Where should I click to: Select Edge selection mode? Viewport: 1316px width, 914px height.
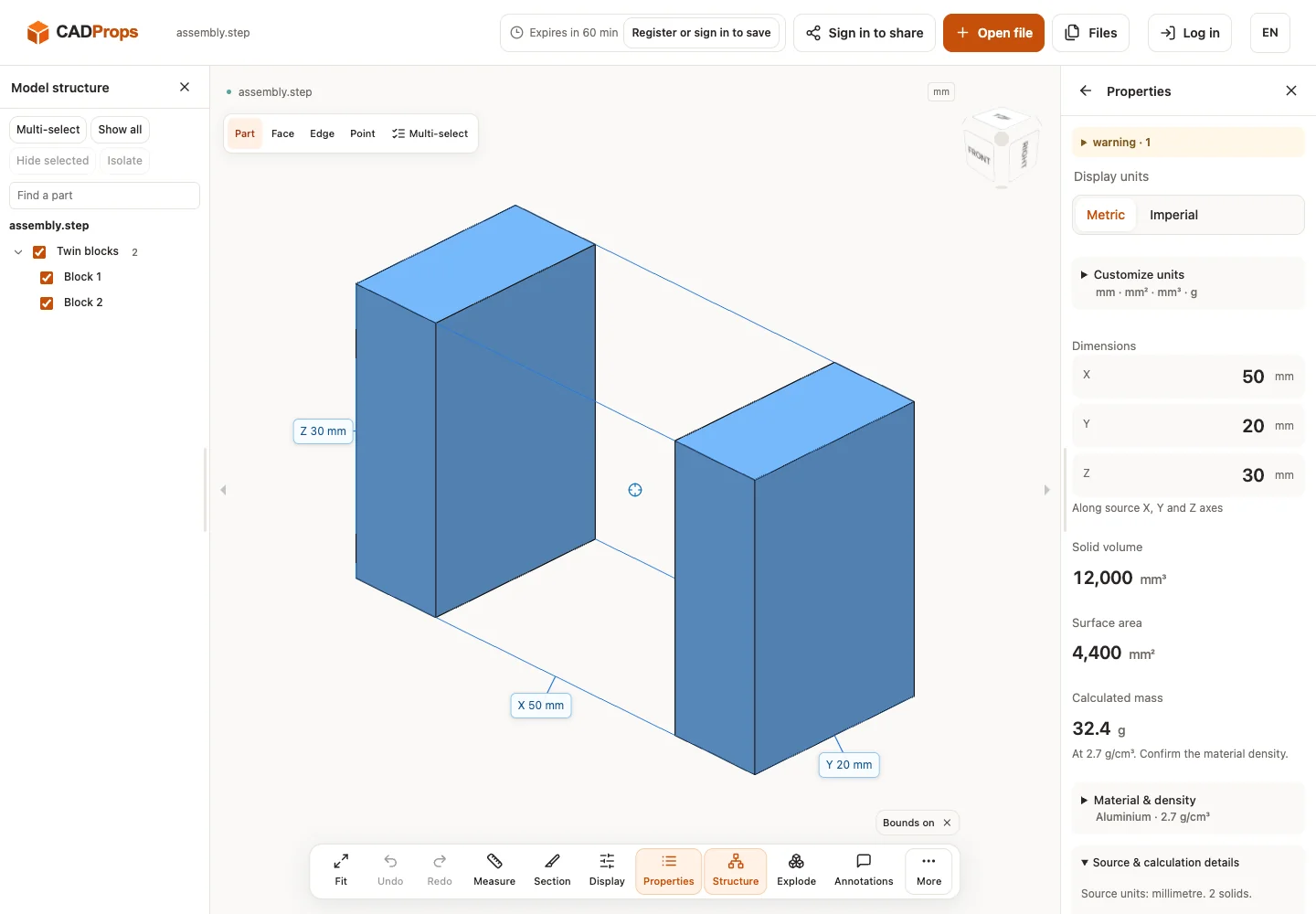coord(322,133)
